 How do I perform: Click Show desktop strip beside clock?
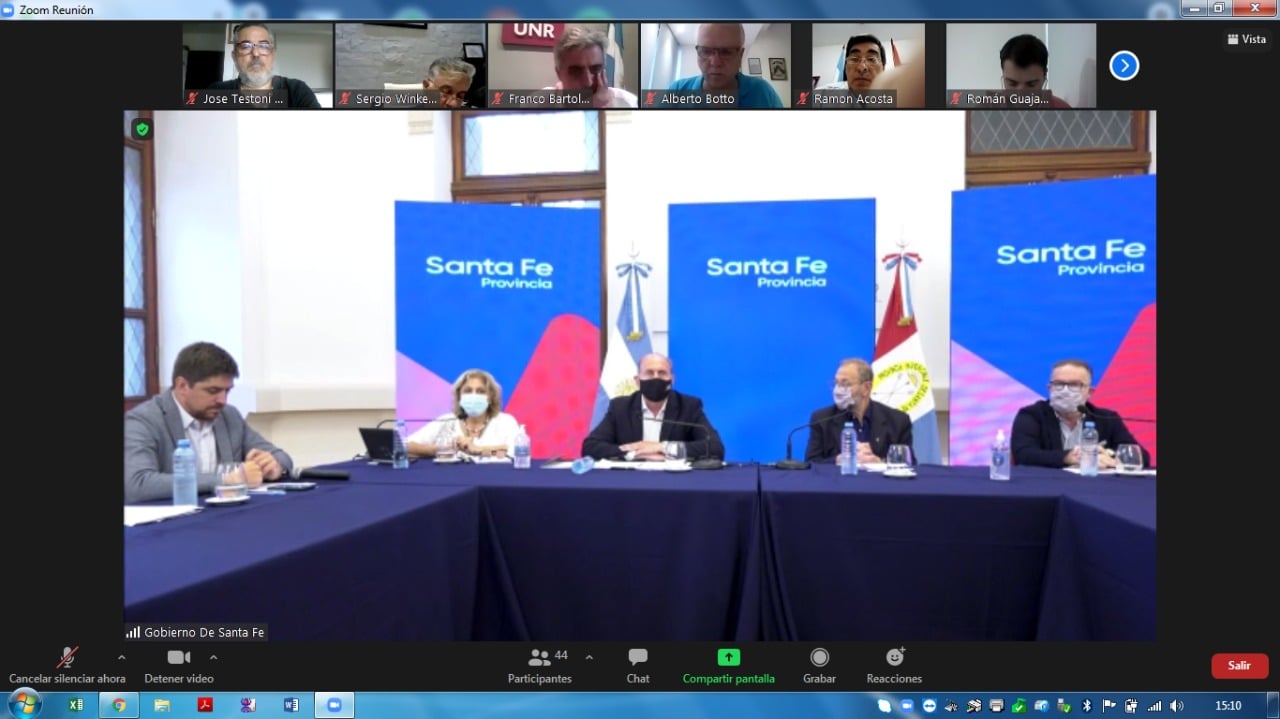1273,705
